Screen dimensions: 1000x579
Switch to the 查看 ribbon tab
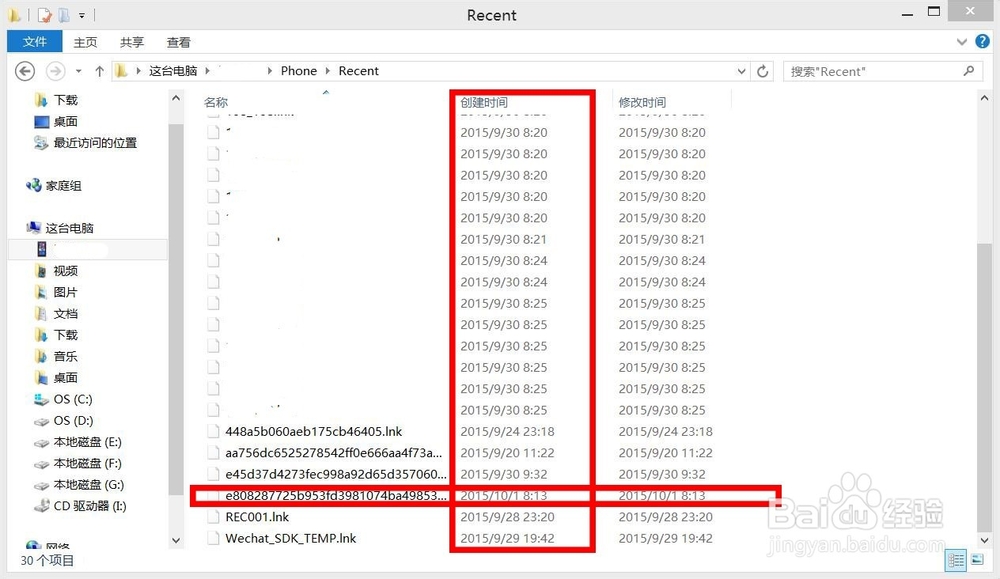coord(179,42)
